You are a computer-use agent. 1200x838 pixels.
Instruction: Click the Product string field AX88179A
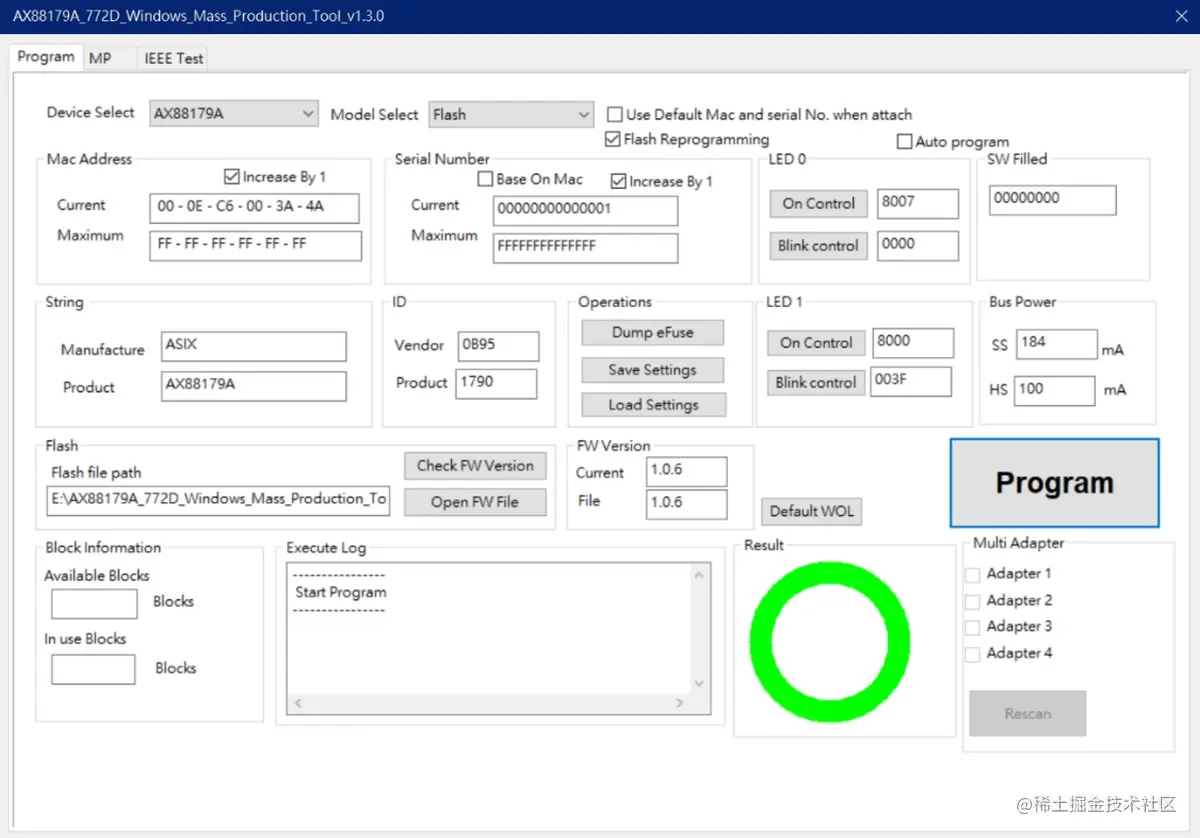coord(254,386)
